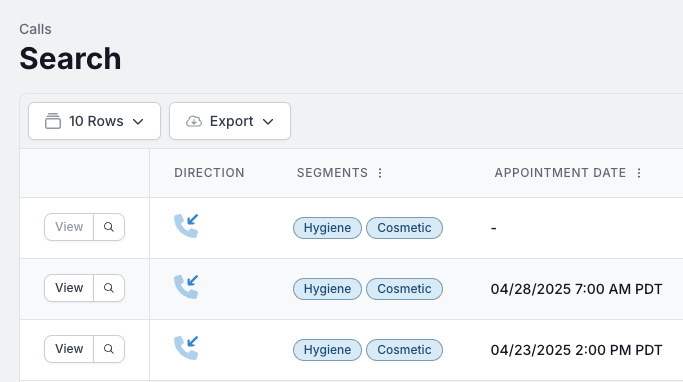The height and width of the screenshot is (382, 683).
Task: Click the greyed View button in first row
Action: coord(69,227)
